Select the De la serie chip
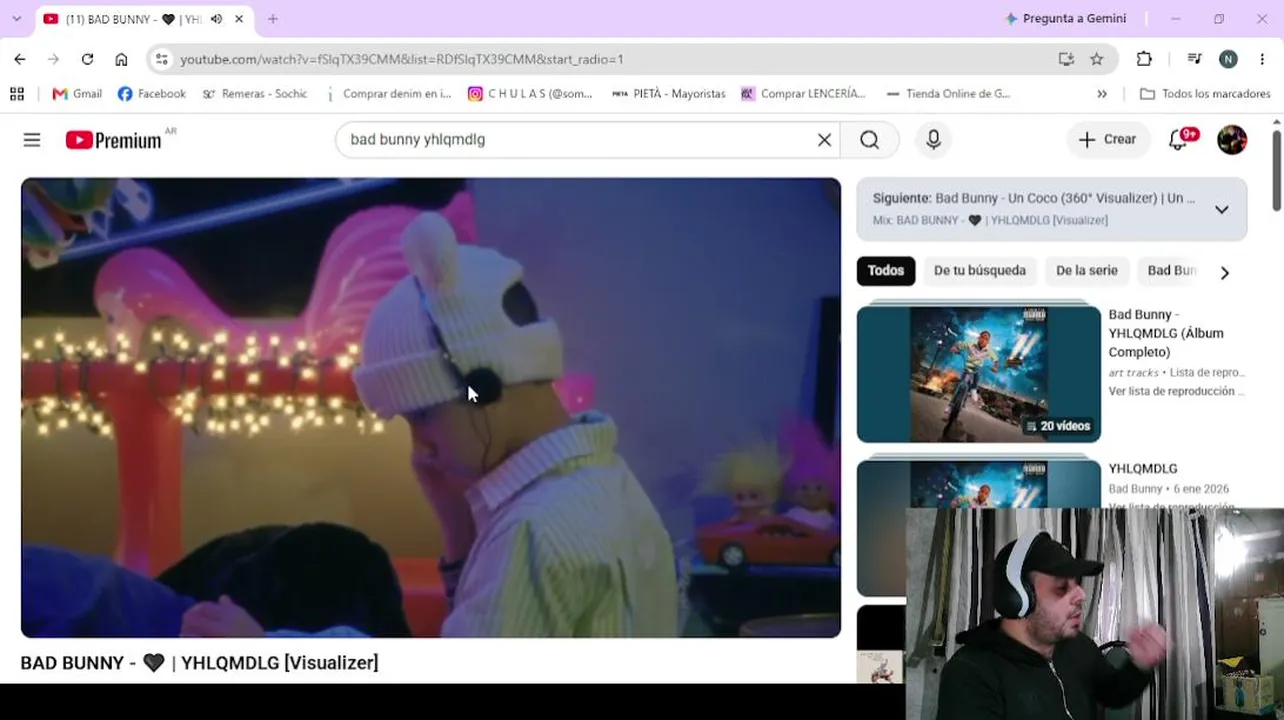The width and height of the screenshot is (1284, 720). click(x=1087, y=271)
